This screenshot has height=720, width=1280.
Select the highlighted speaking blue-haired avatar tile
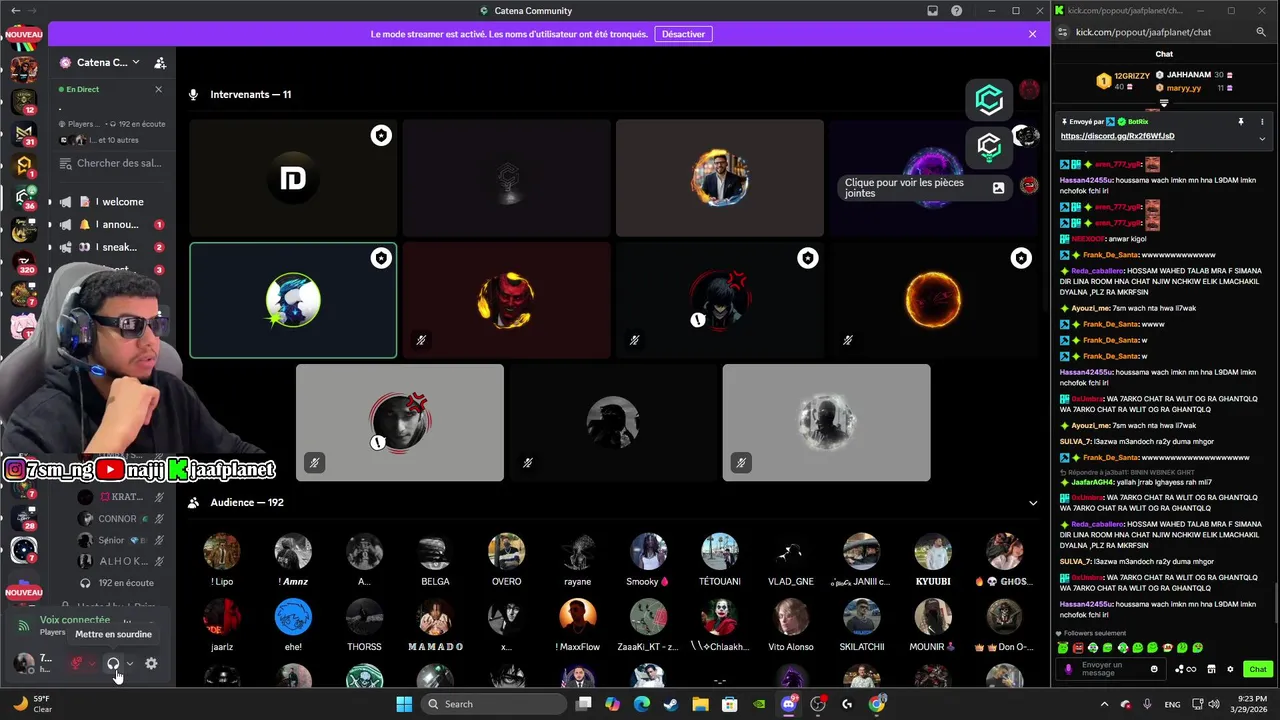pos(293,300)
